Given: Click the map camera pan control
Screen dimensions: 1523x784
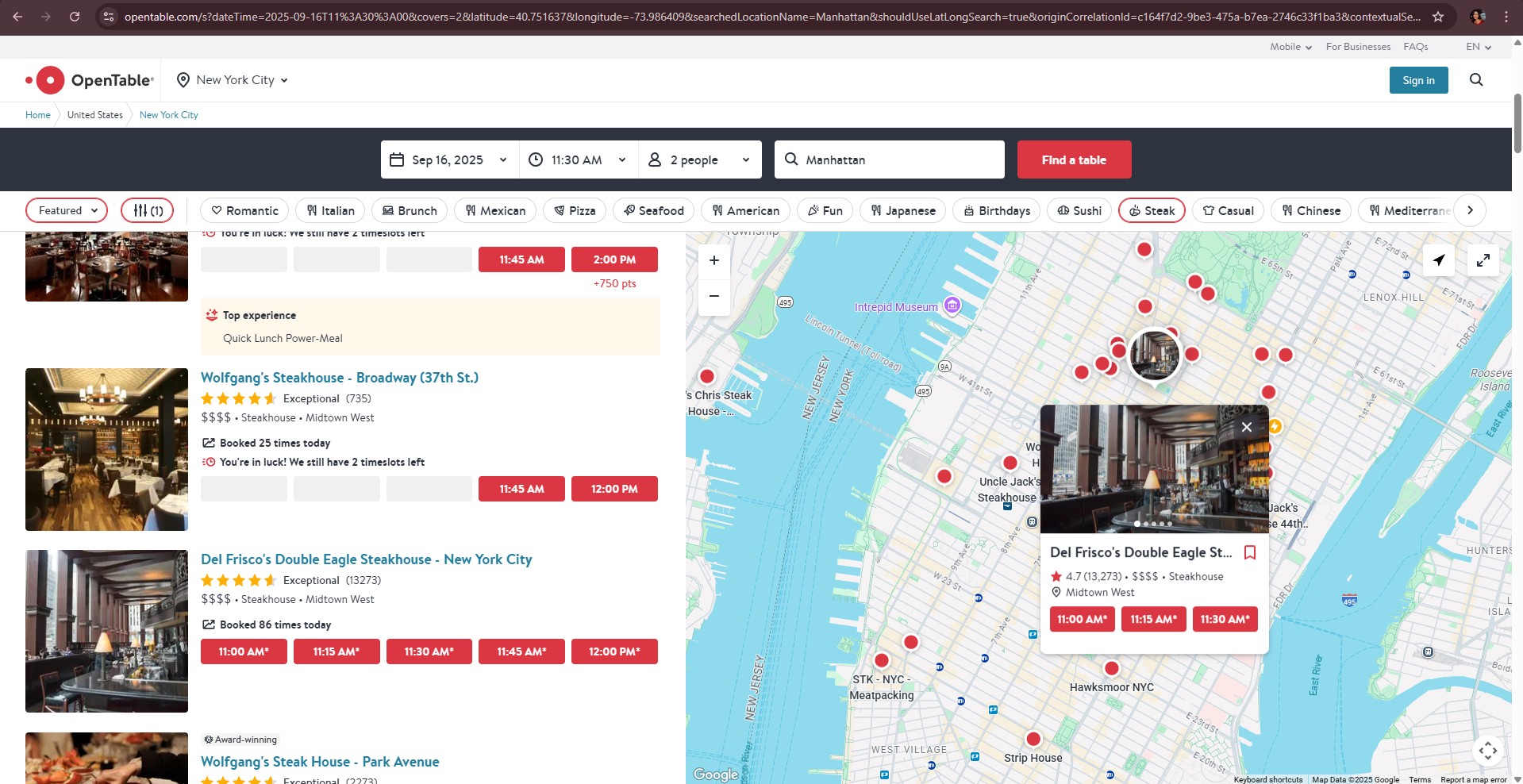Looking at the screenshot, I should 1488,750.
